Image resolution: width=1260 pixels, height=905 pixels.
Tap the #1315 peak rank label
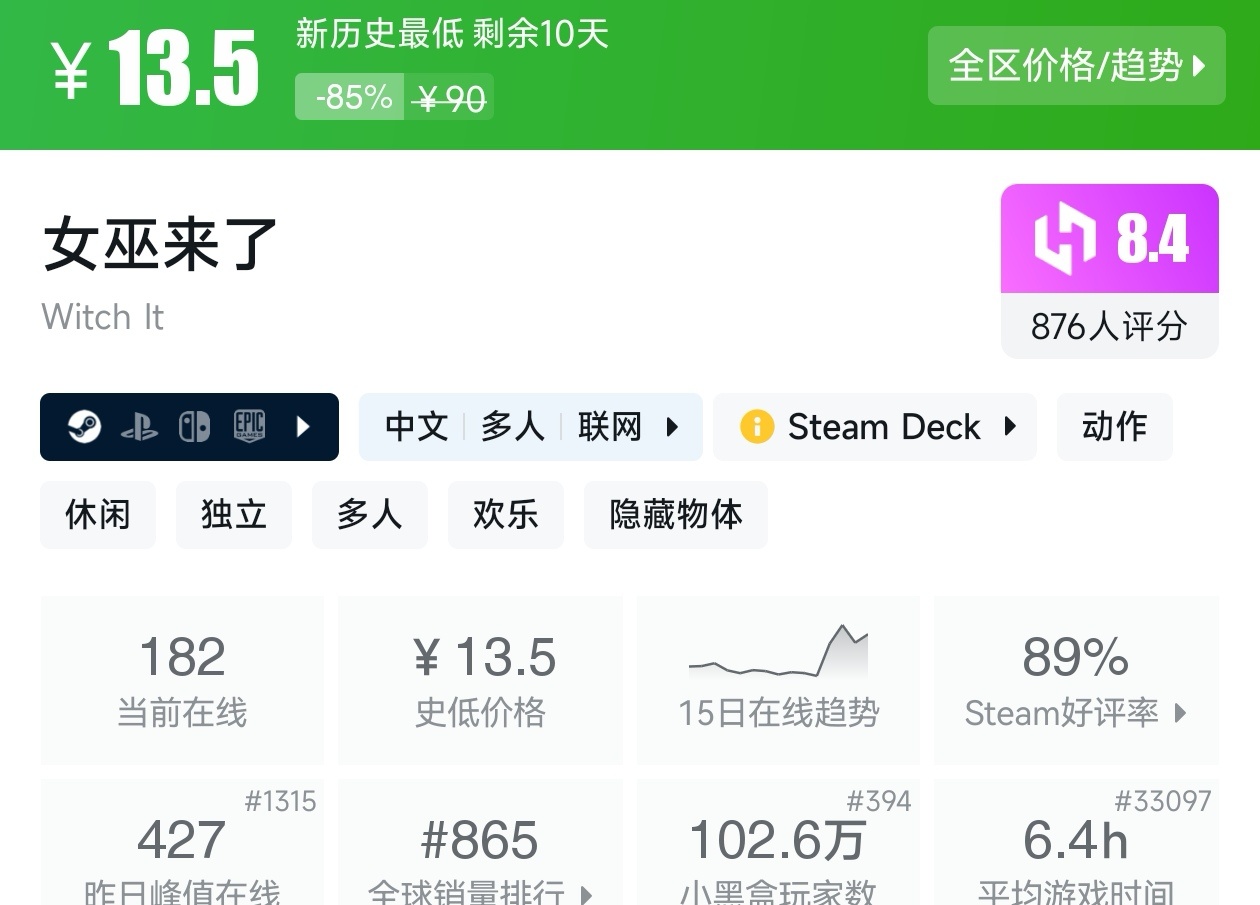point(281,801)
